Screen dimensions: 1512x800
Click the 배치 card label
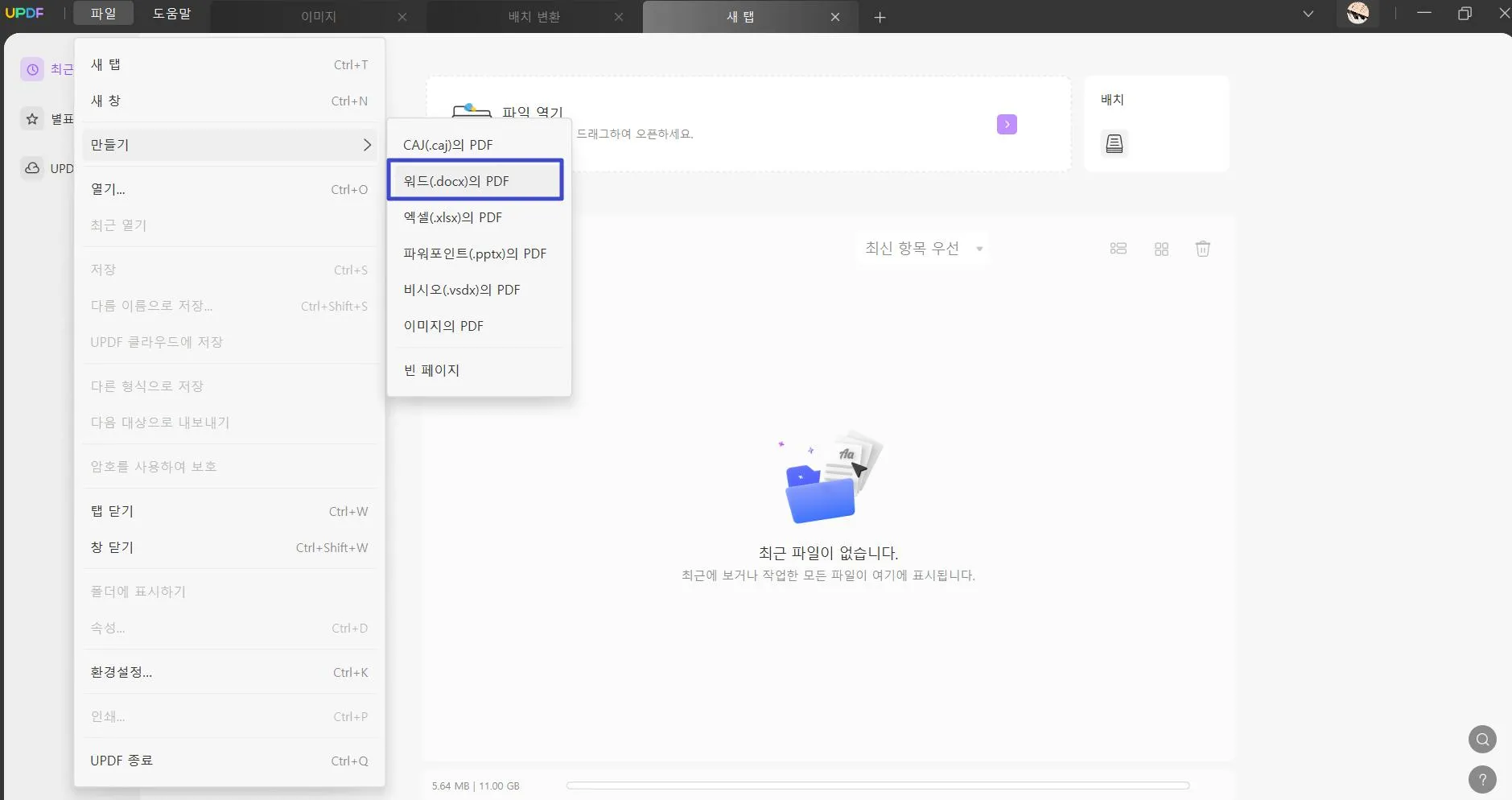click(x=1112, y=100)
